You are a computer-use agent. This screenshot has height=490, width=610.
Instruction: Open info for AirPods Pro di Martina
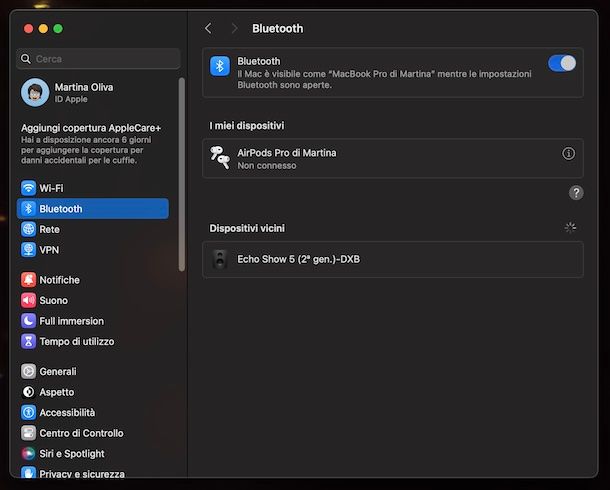568,154
